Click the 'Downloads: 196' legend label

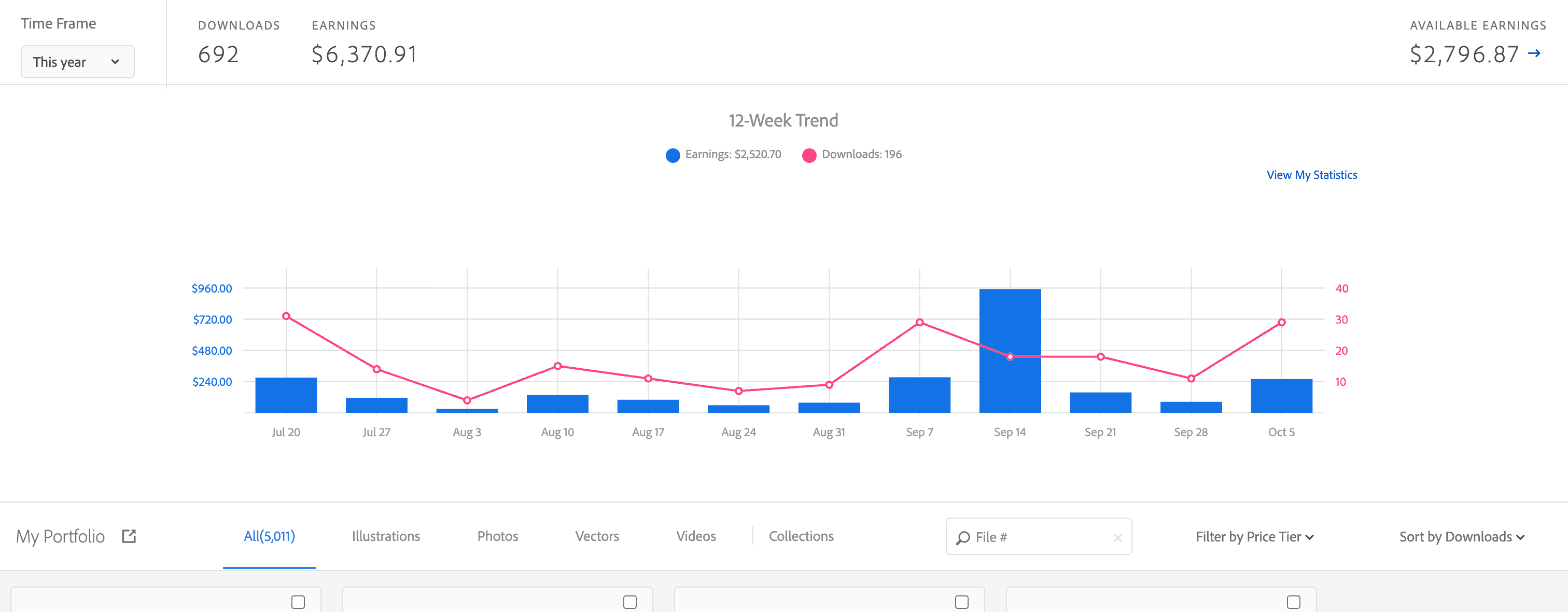862,155
